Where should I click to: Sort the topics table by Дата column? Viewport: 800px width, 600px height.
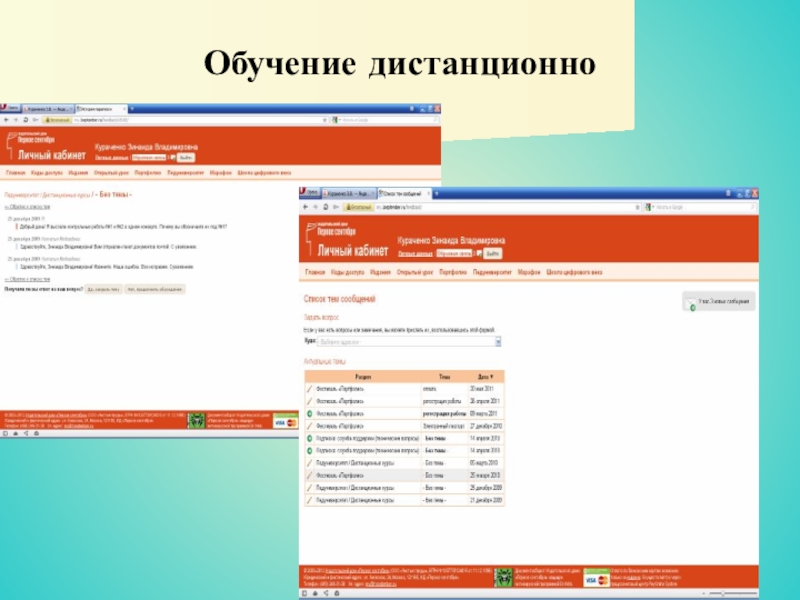(486, 377)
